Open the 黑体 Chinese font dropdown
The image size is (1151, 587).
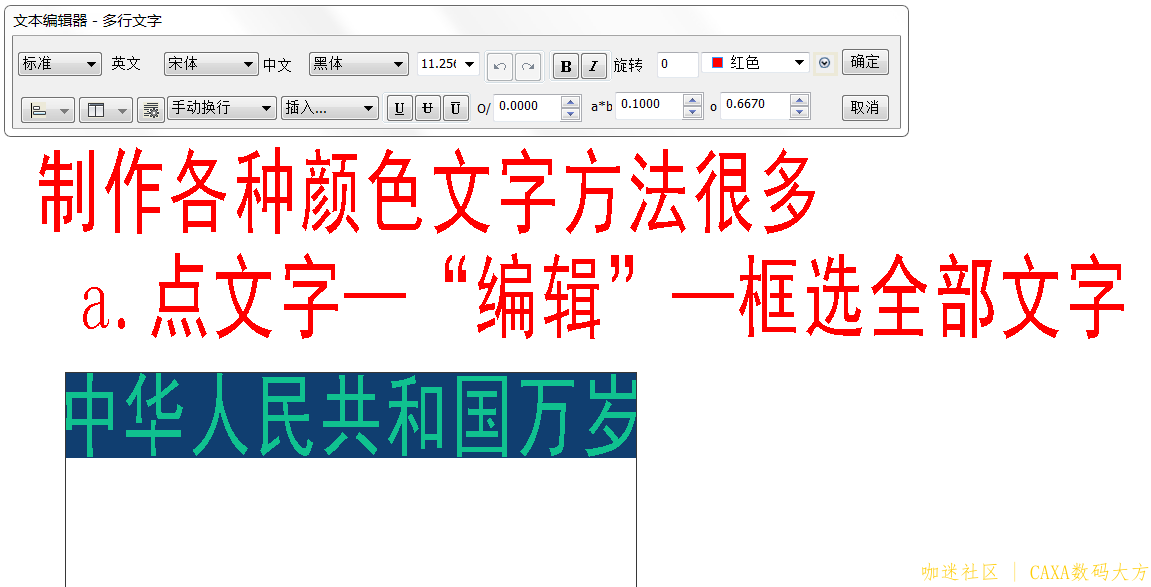pyautogui.click(x=358, y=64)
